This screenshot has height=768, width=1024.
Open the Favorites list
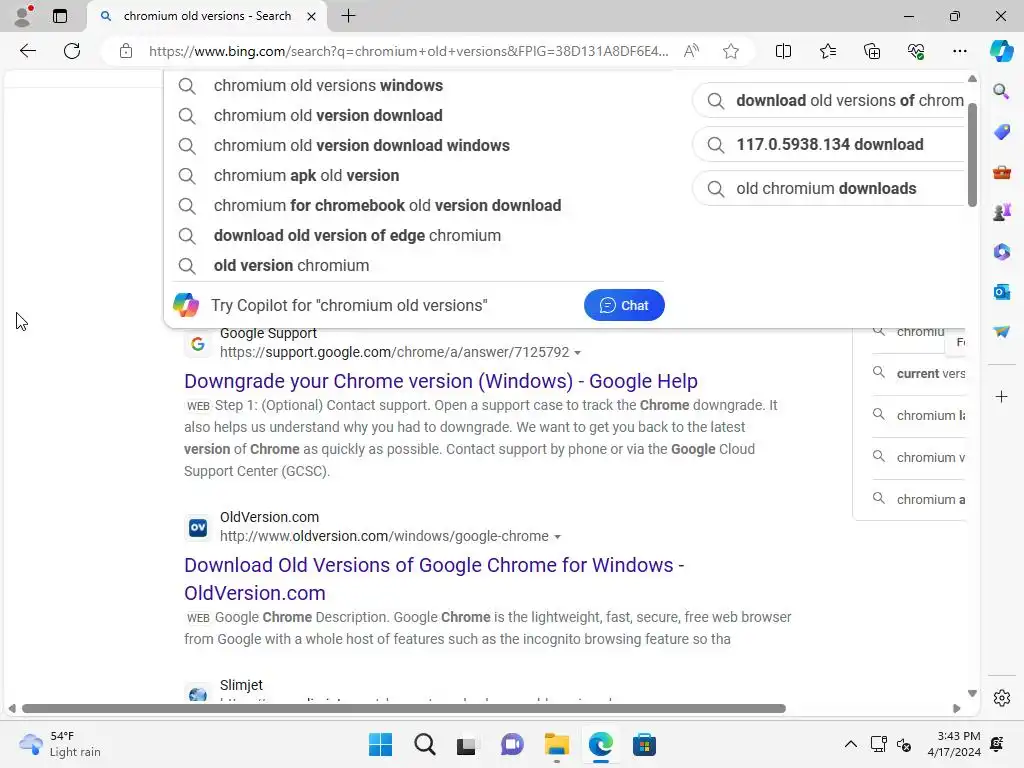click(x=827, y=51)
